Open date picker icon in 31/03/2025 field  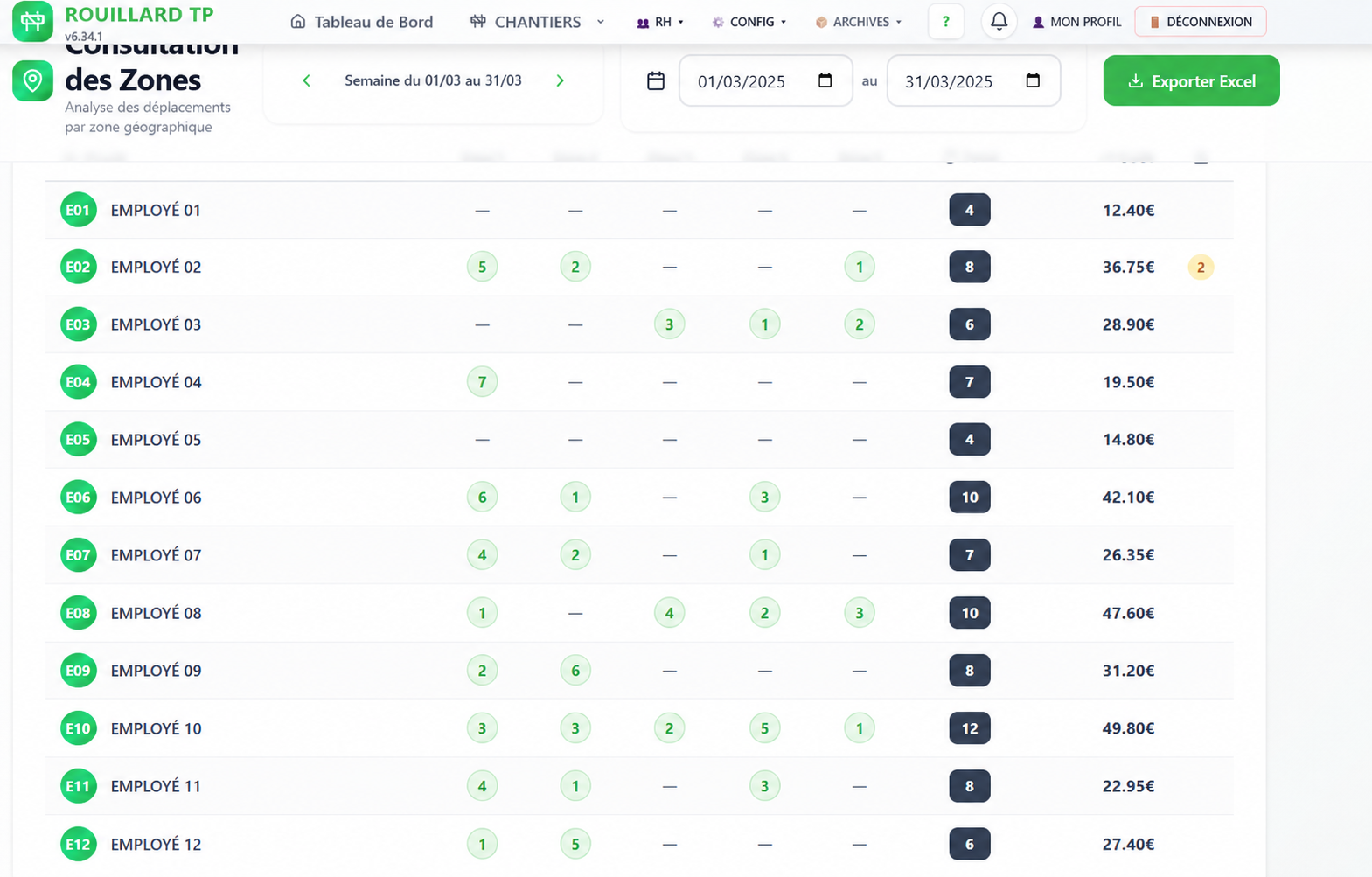click(x=1033, y=80)
